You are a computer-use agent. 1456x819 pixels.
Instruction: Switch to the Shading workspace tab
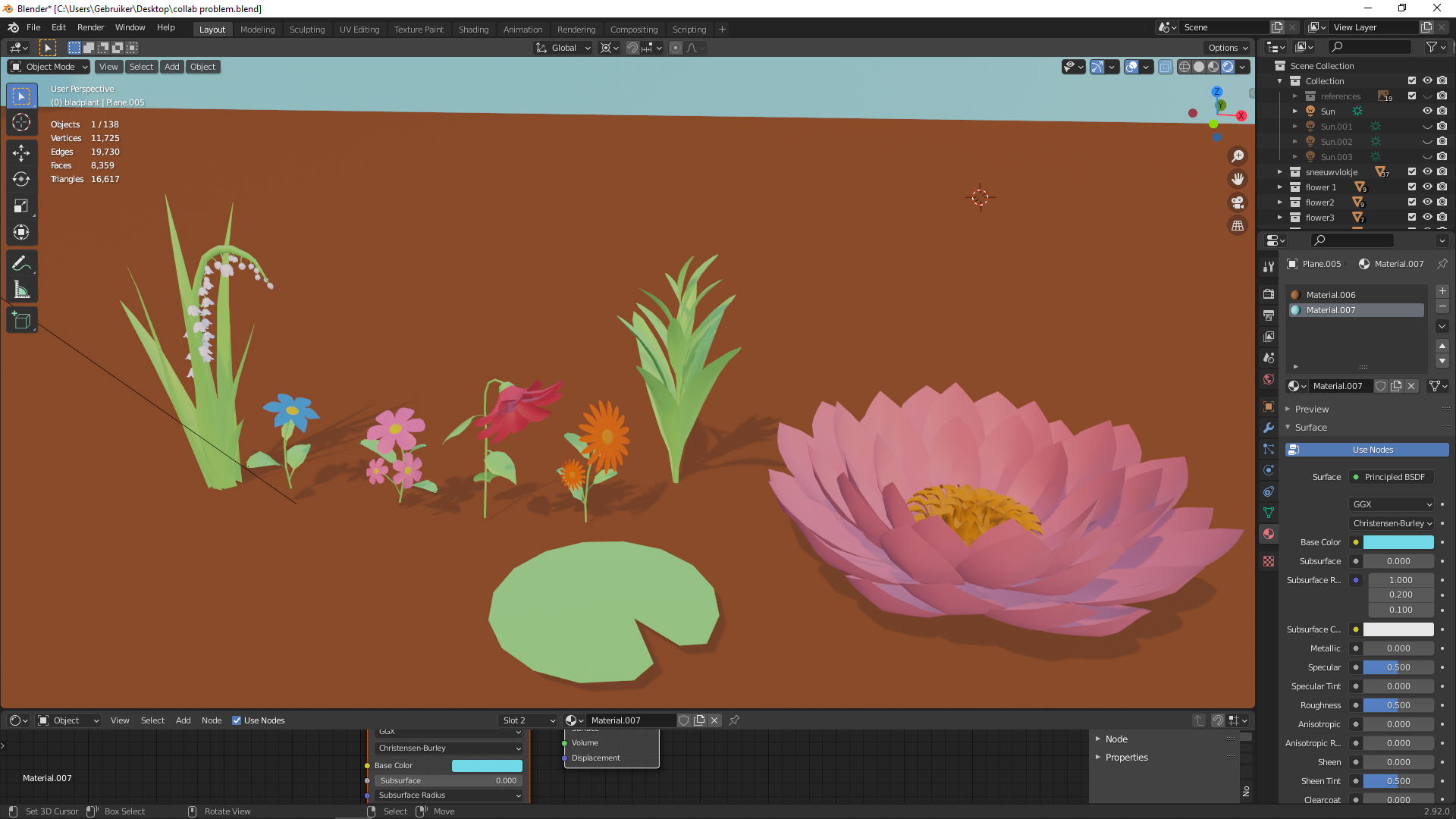click(x=473, y=30)
